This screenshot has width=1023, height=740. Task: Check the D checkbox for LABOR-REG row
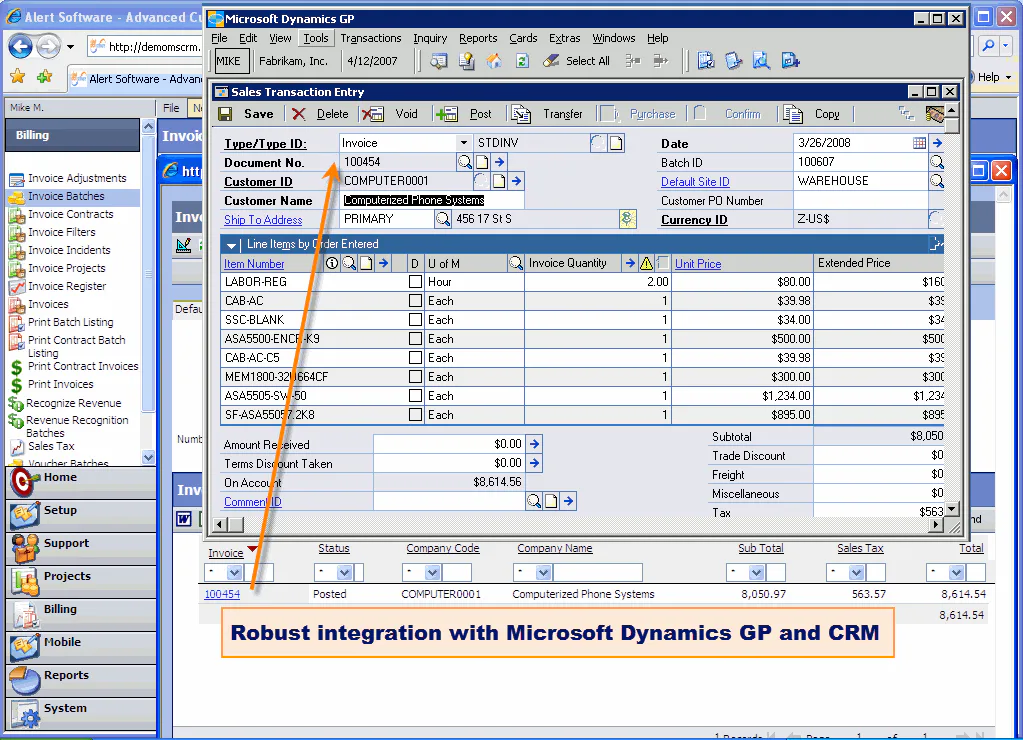[415, 282]
